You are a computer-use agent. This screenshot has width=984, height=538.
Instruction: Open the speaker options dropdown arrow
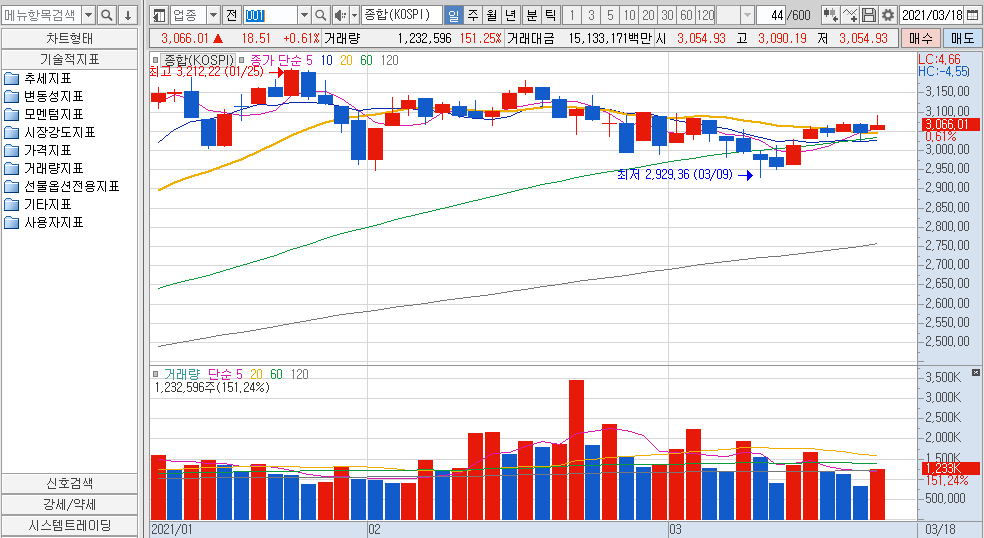click(x=354, y=15)
